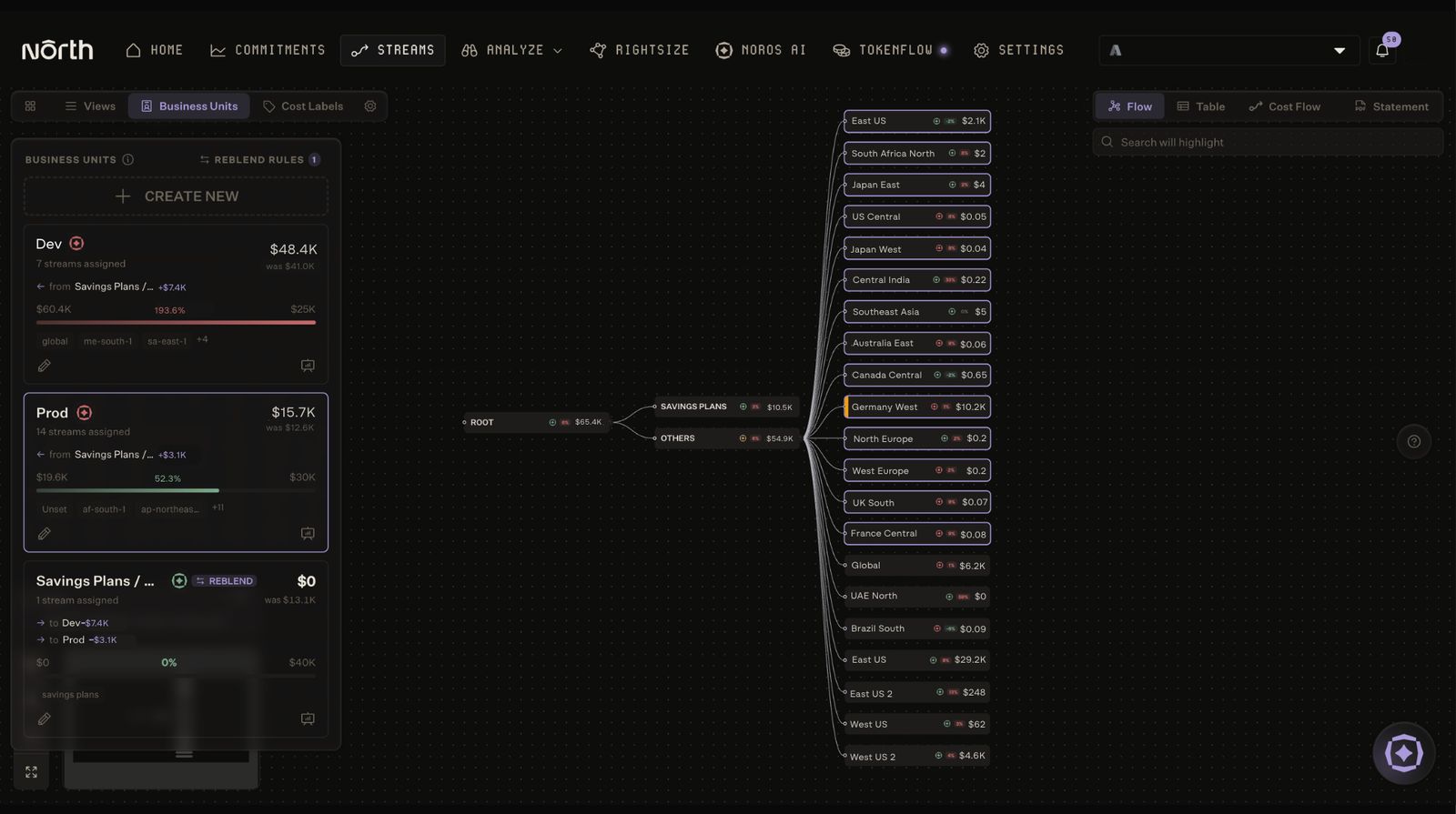Click the North logo
This screenshot has width=1456, height=814.
57,50
